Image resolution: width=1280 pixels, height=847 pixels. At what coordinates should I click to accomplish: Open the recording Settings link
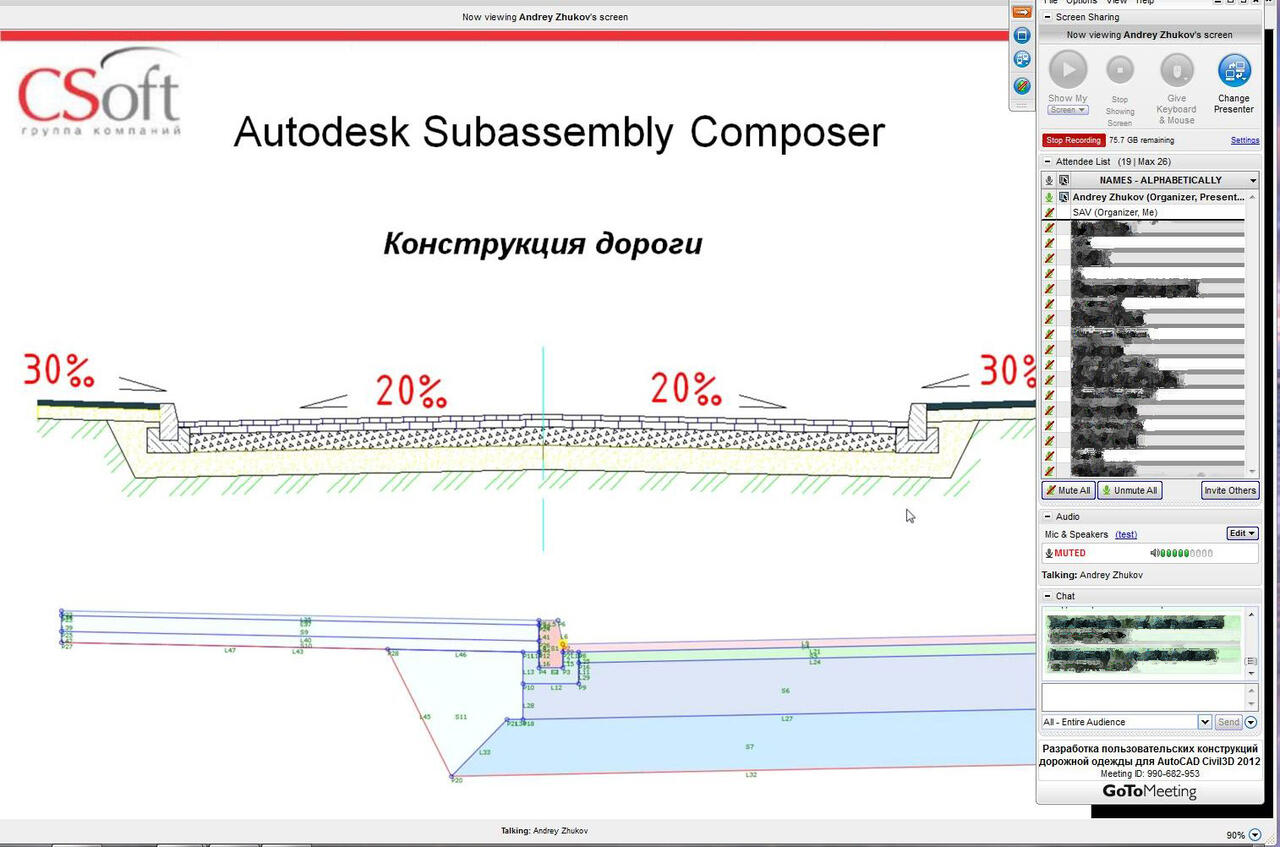[1245, 141]
